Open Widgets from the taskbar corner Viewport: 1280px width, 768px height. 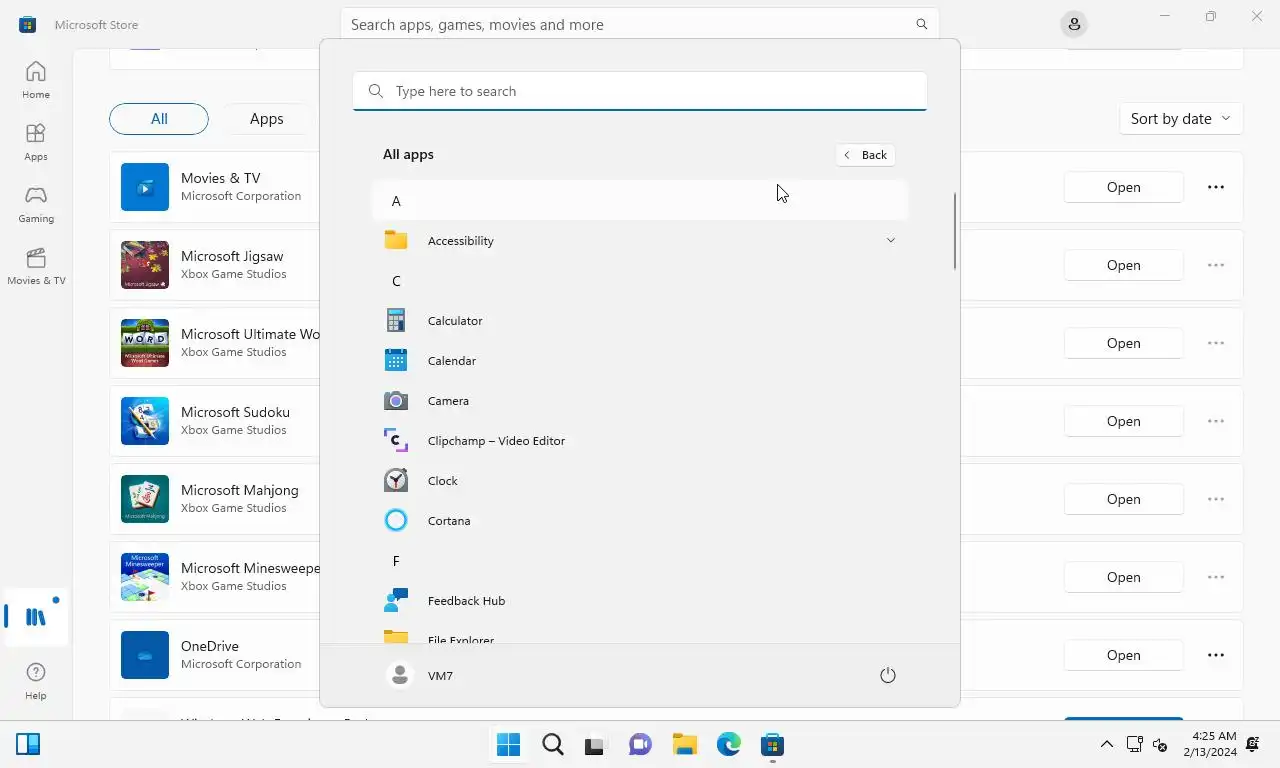tap(28, 744)
